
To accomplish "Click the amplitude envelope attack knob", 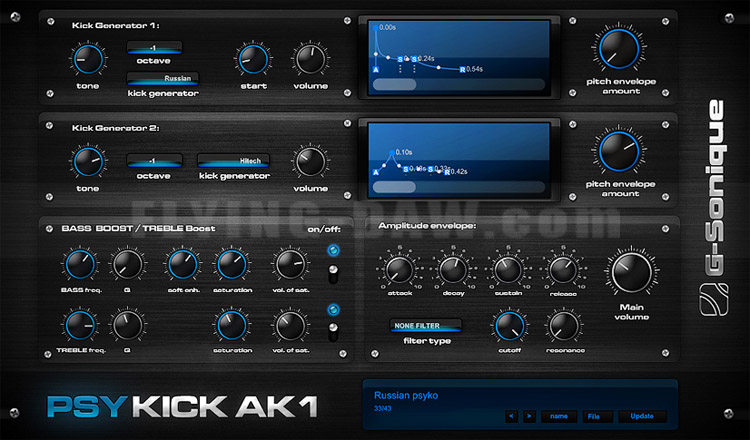I will [x=399, y=270].
